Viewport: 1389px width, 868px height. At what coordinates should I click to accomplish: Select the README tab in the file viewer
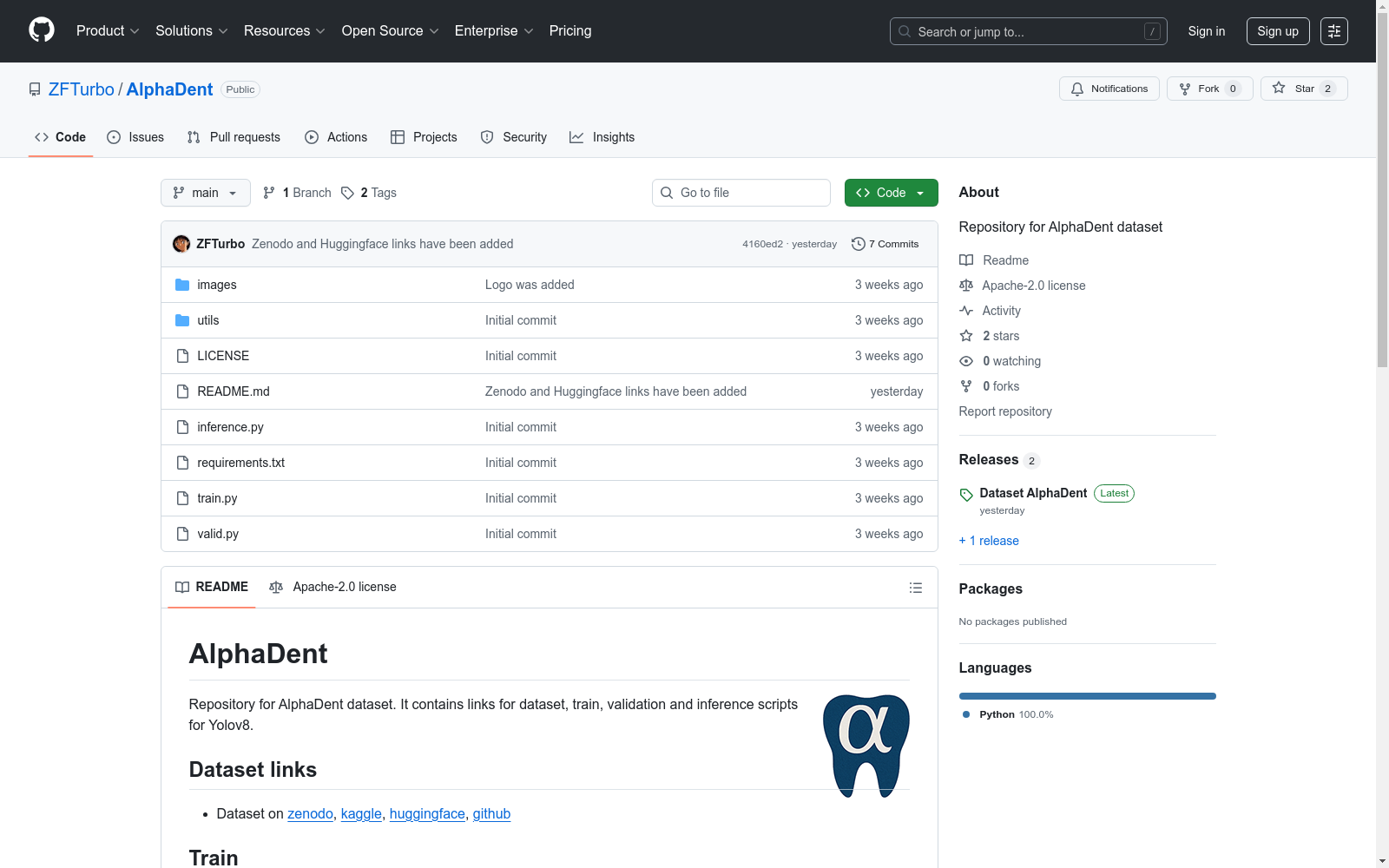(212, 588)
